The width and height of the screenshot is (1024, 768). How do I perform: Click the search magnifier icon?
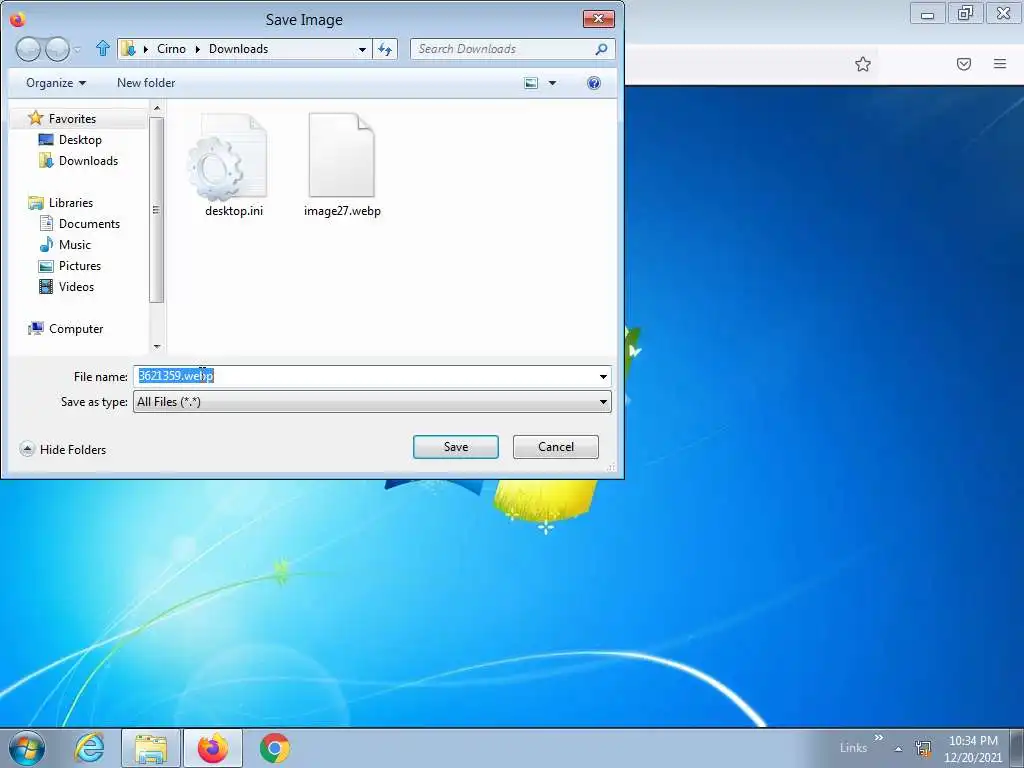601,49
